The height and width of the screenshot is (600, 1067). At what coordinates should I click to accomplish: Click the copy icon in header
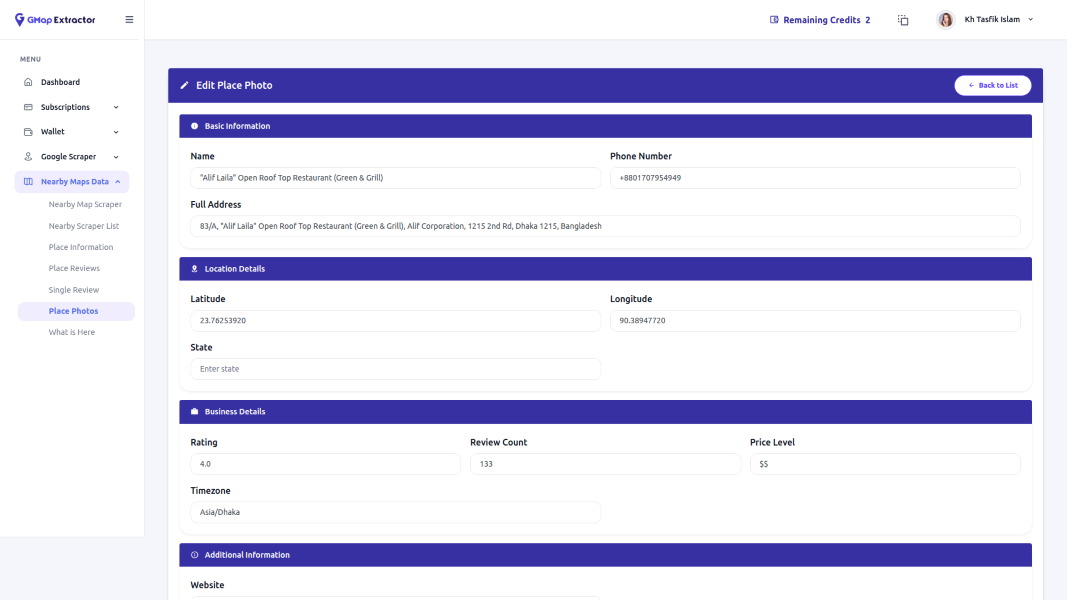click(x=903, y=20)
